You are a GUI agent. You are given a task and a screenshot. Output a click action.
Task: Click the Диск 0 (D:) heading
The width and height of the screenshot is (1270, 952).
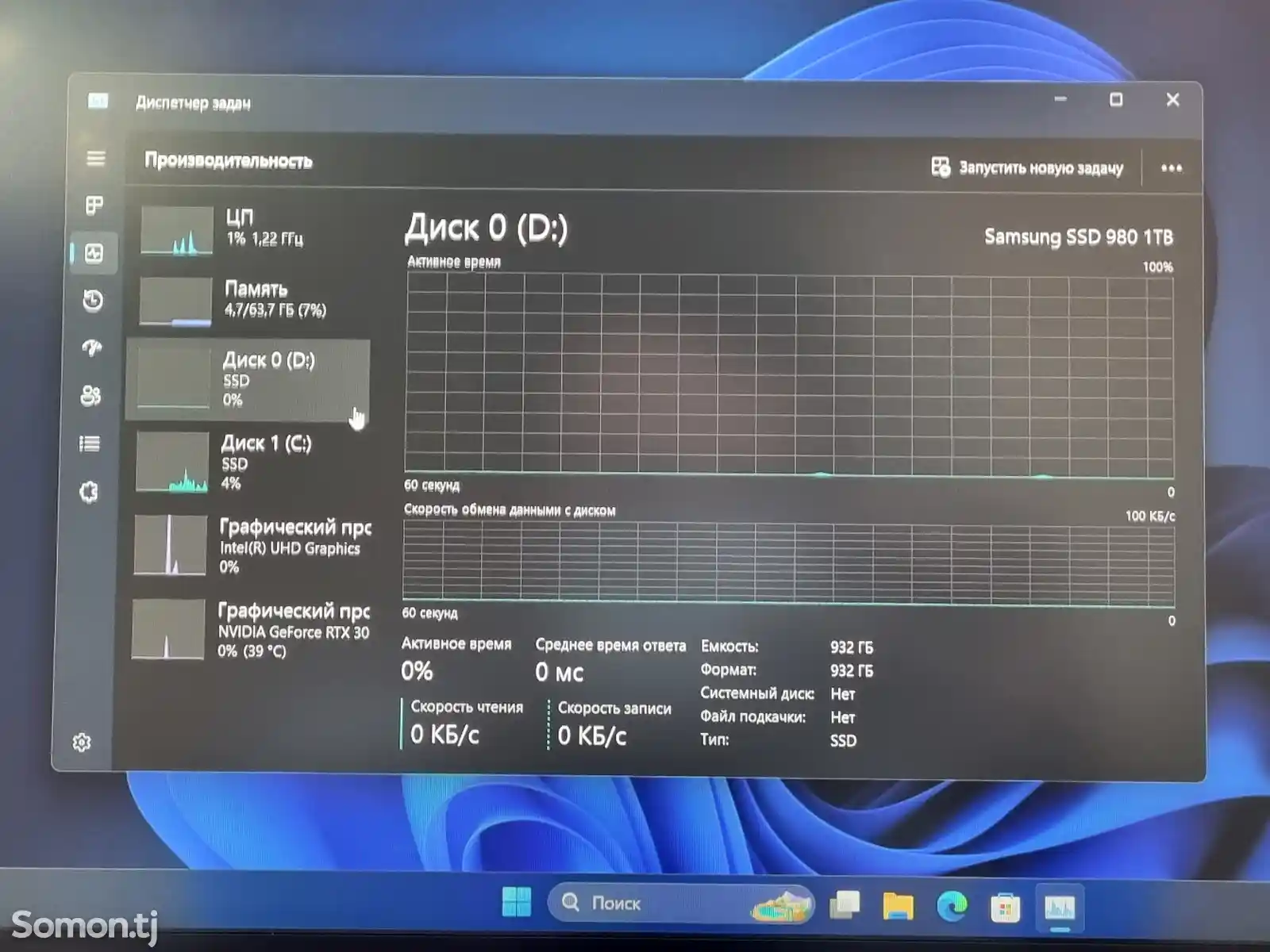[x=486, y=228]
